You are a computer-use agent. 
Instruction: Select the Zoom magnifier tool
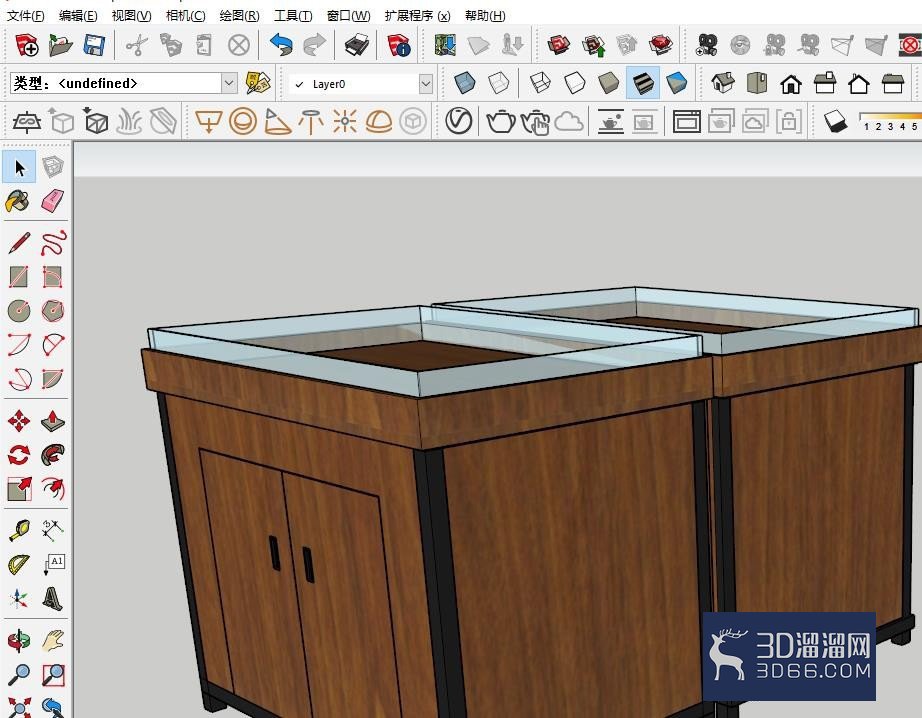pos(19,674)
